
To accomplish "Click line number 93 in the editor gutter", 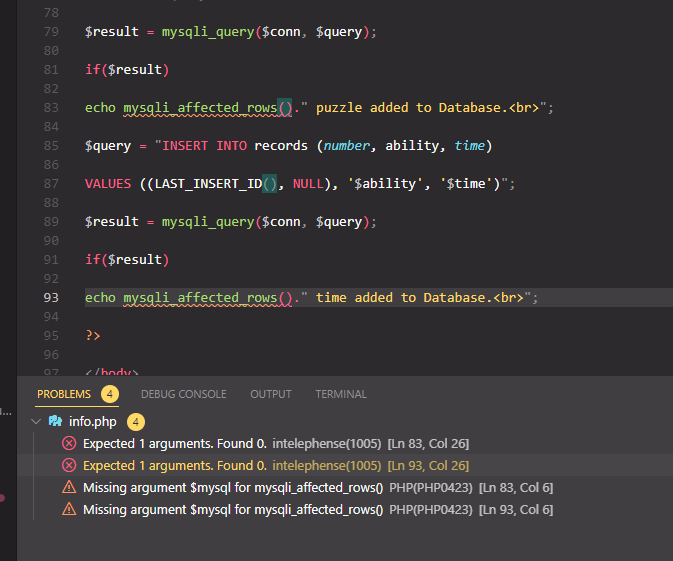I will click(52, 298).
